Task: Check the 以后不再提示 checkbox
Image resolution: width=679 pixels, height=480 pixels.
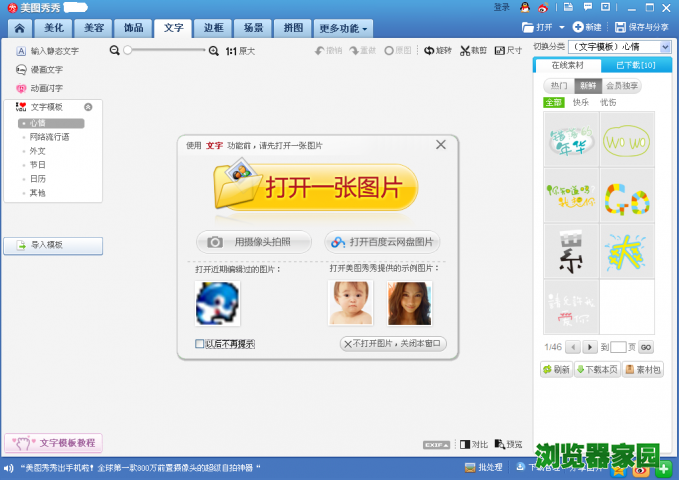Action: [x=200, y=344]
